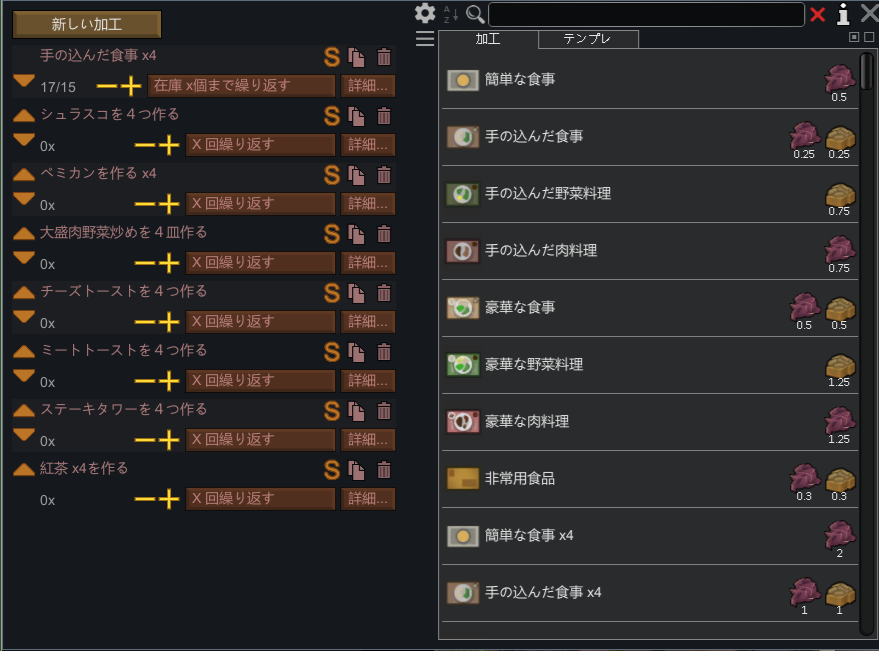The height and width of the screenshot is (651, 879).
Task: Open the info icon
Action: point(843,14)
